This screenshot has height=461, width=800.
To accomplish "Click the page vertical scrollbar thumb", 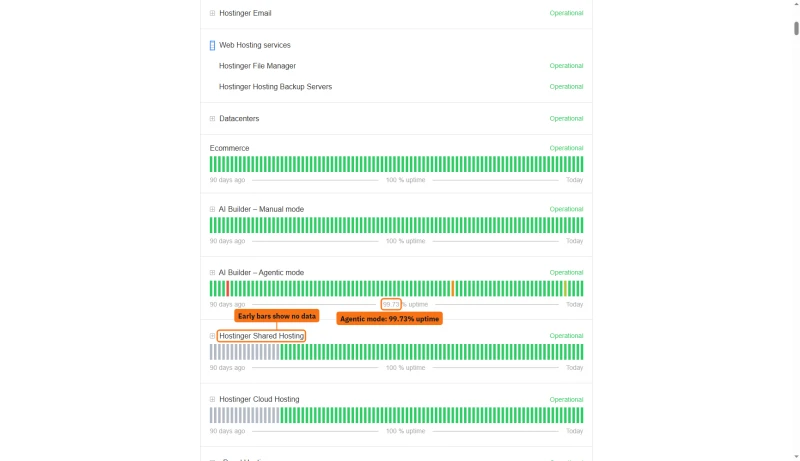I will click(796, 29).
